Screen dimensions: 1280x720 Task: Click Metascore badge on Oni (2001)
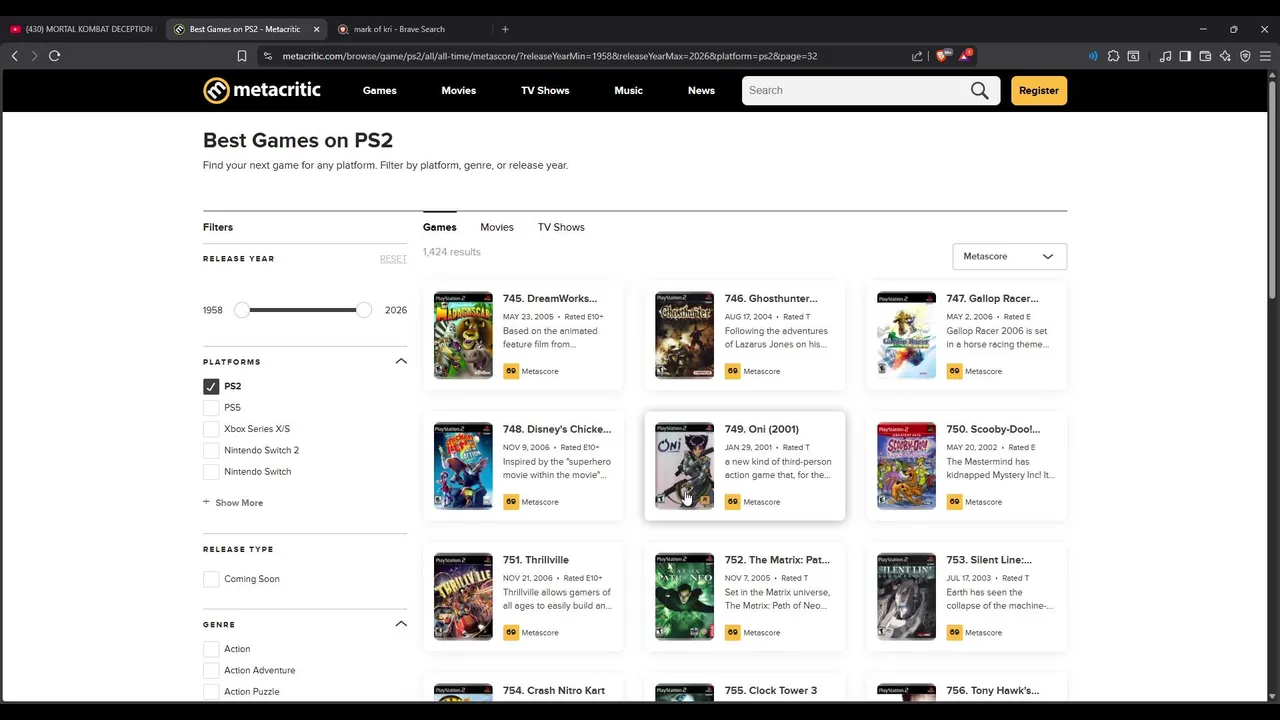click(733, 502)
